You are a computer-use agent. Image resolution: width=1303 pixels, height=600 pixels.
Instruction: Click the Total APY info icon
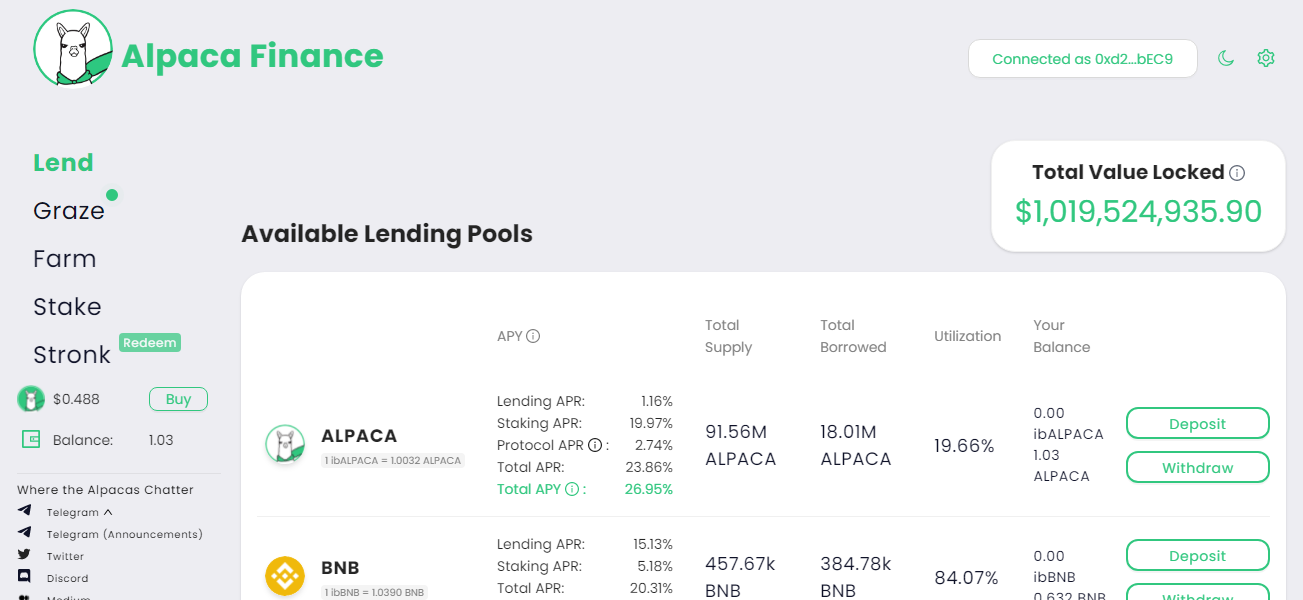(572, 489)
